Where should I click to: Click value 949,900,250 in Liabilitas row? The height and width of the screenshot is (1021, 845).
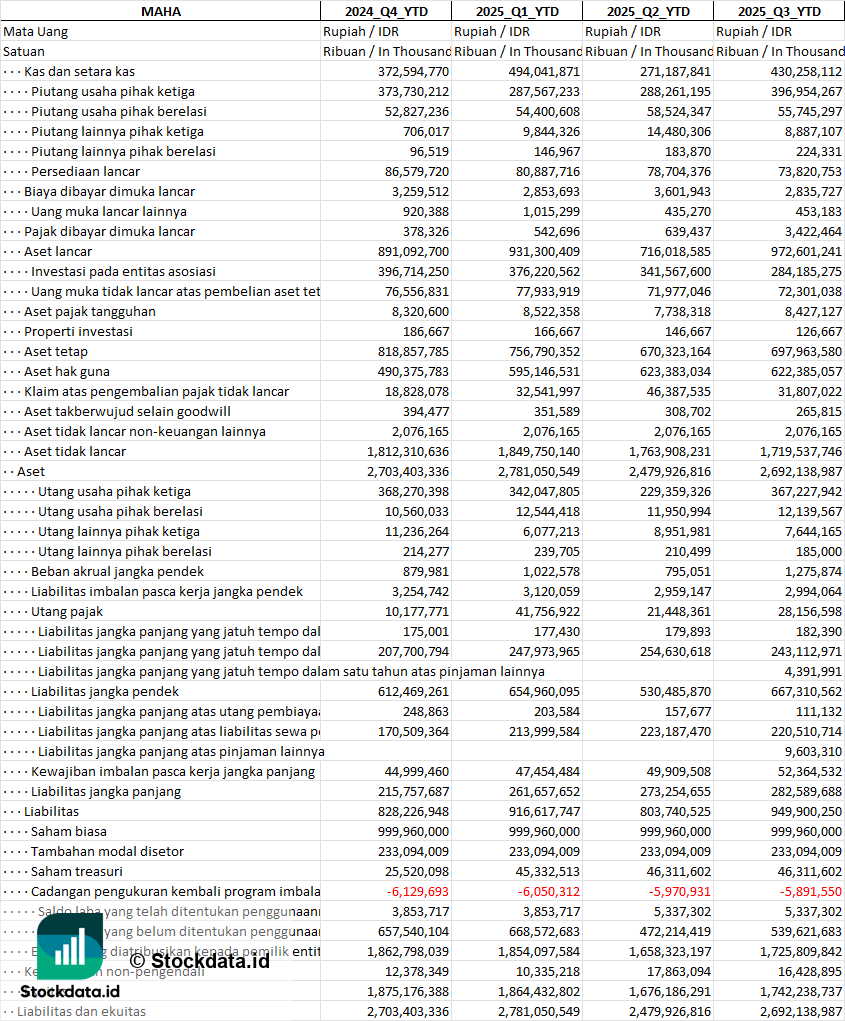tap(806, 812)
